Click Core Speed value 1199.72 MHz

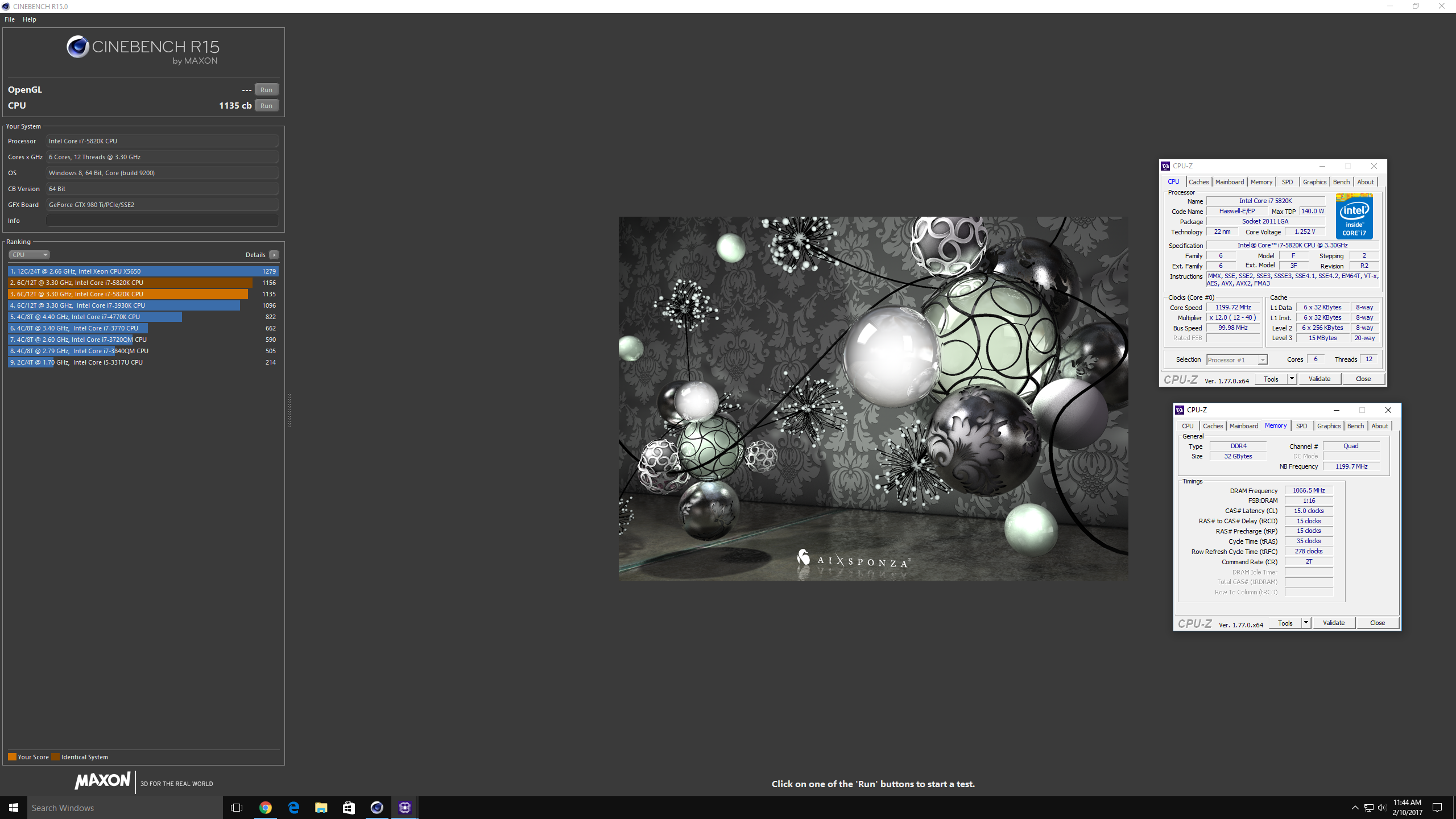[1233, 308]
